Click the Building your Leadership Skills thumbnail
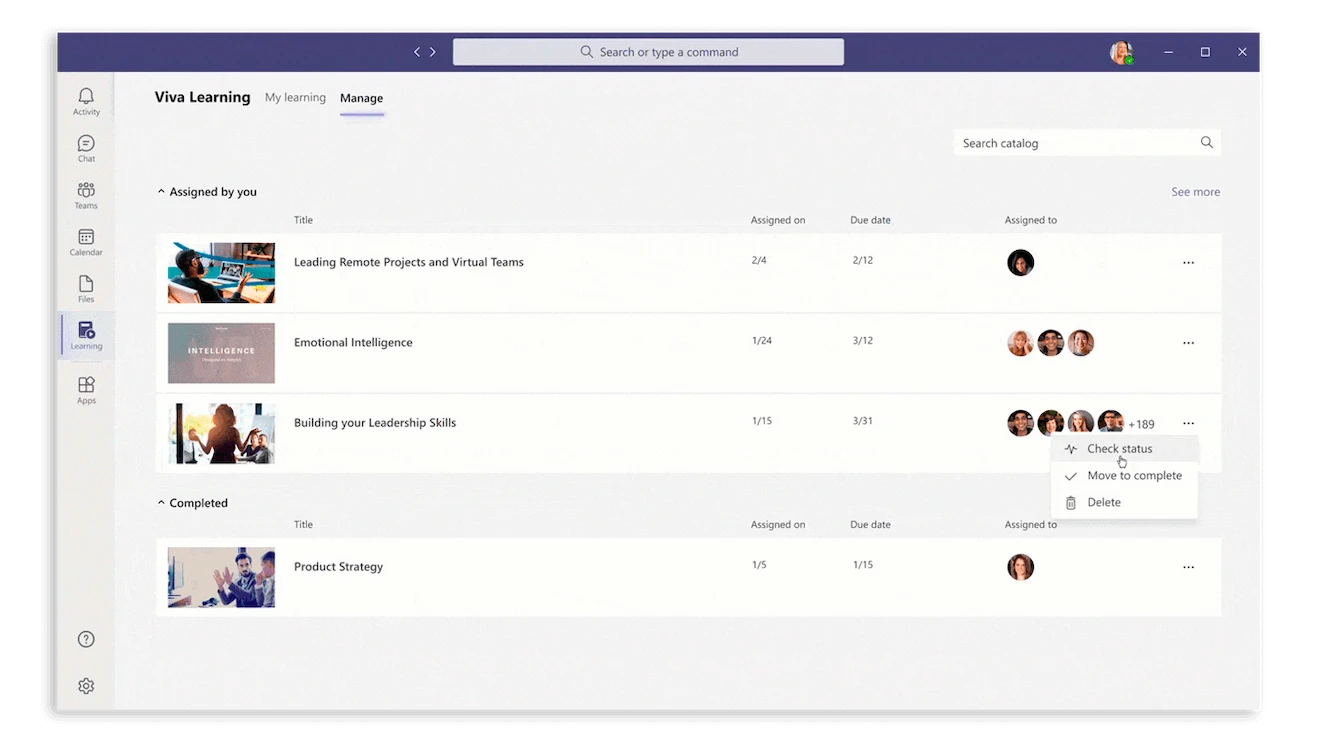 (221, 433)
